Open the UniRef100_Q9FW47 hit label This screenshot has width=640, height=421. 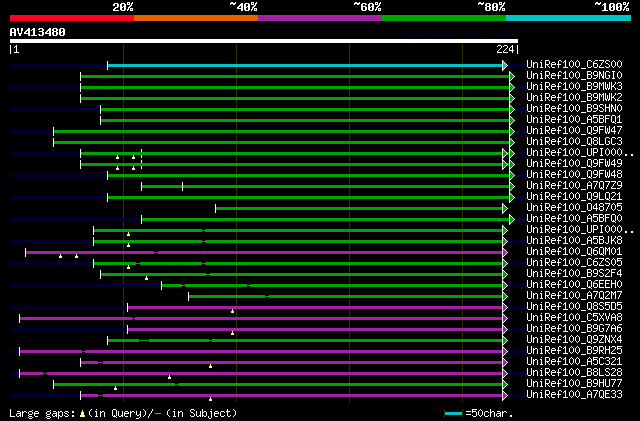point(574,130)
